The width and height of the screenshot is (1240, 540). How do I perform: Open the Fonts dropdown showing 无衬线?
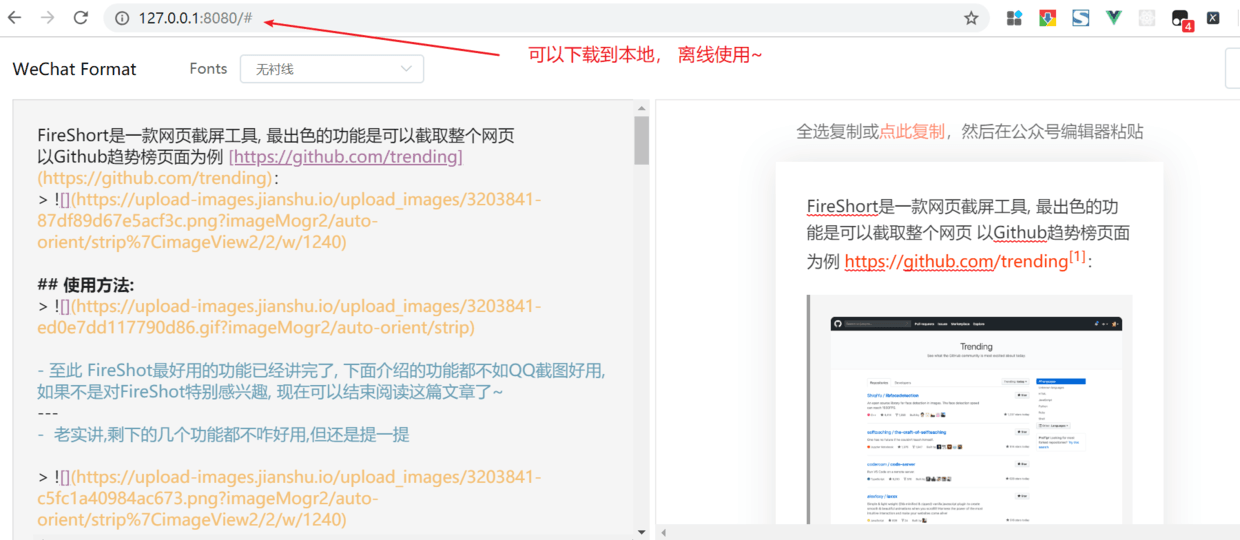tap(332, 69)
